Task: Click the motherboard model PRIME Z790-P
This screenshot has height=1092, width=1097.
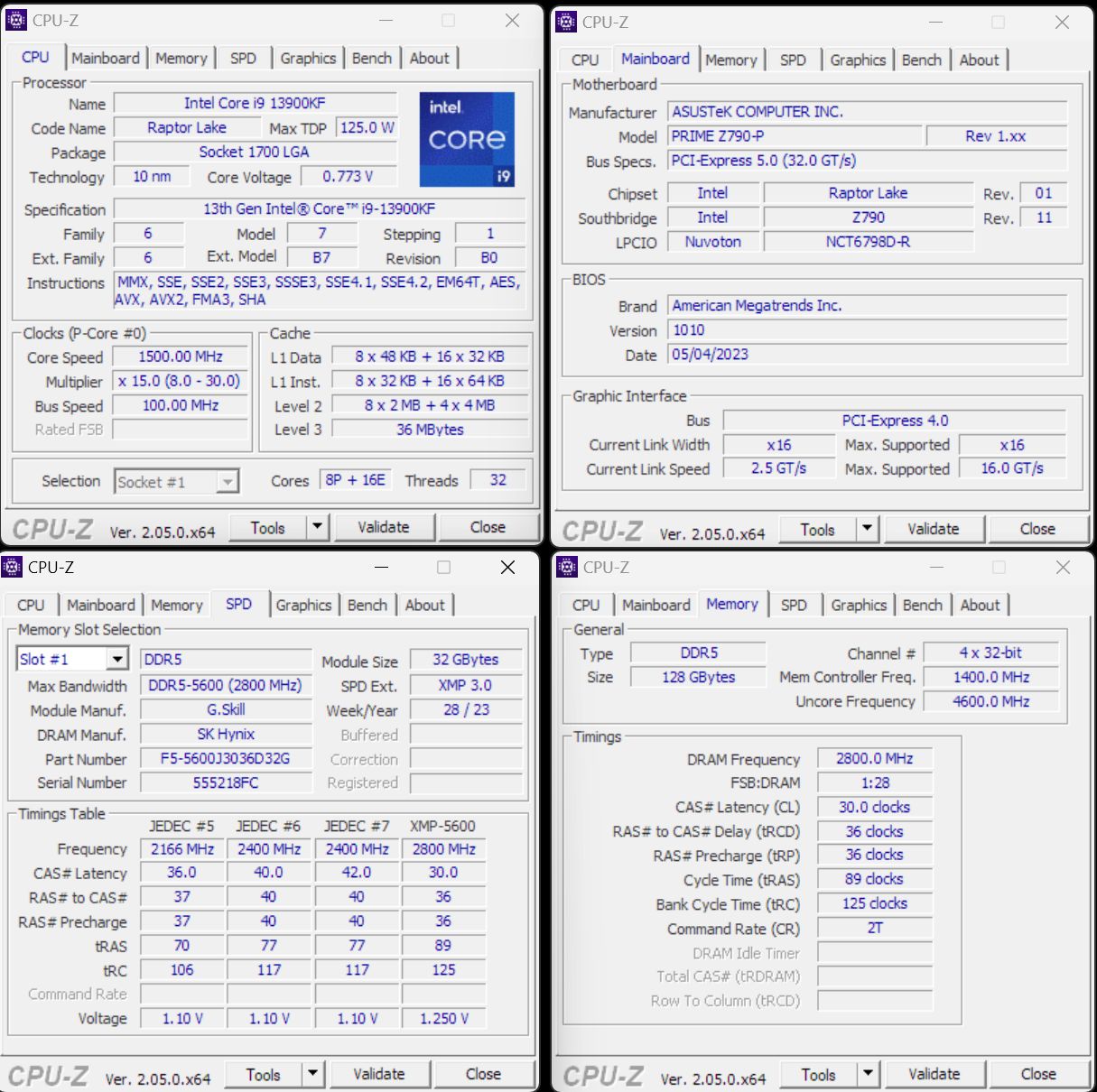Action: click(795, 135)
